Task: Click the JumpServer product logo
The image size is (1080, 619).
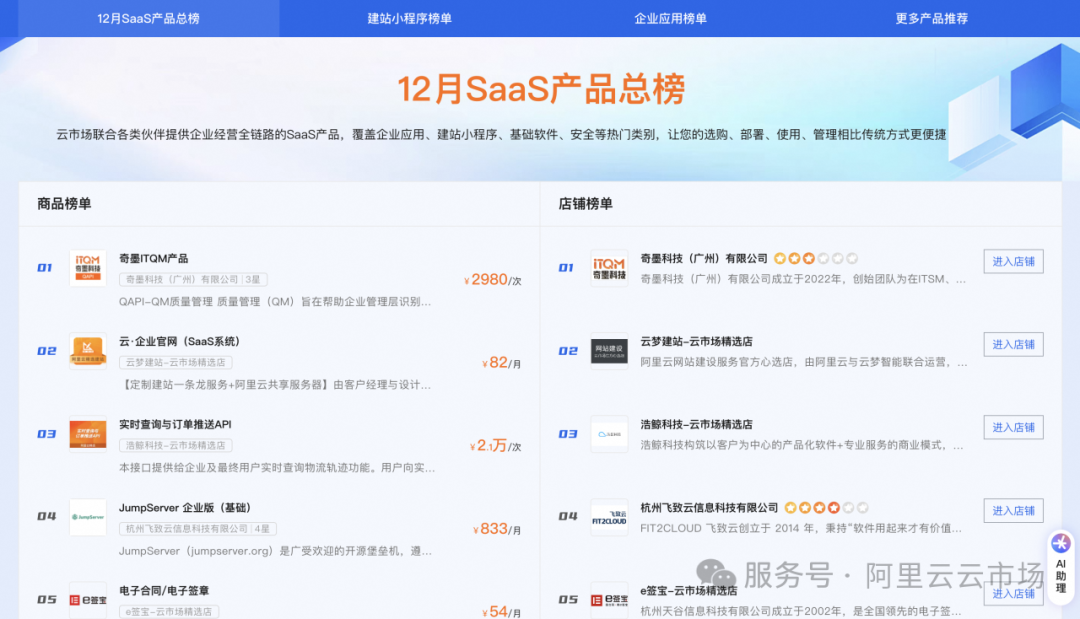Action: (x=88, y=518)
